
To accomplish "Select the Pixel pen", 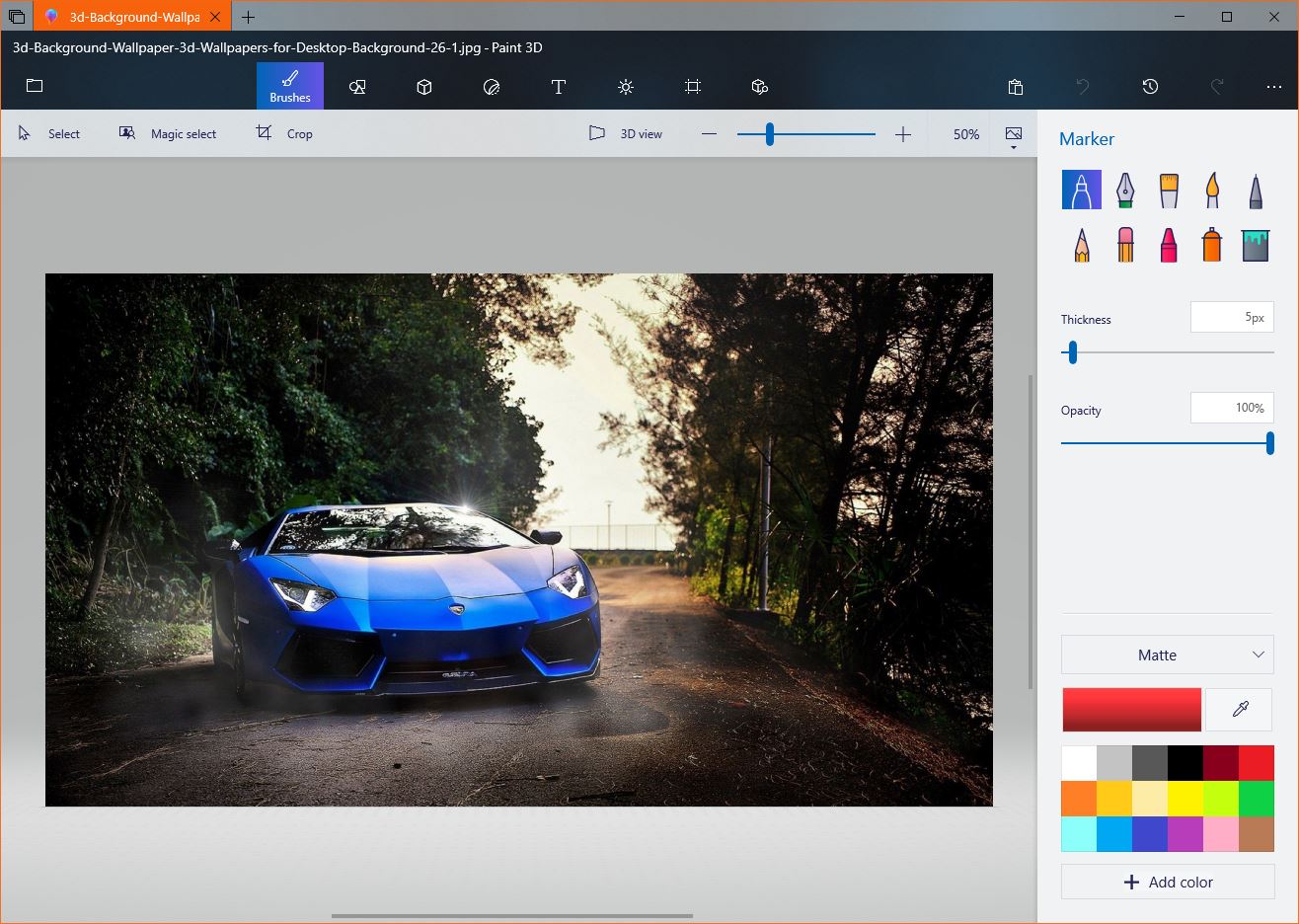I will point(1256,190).
